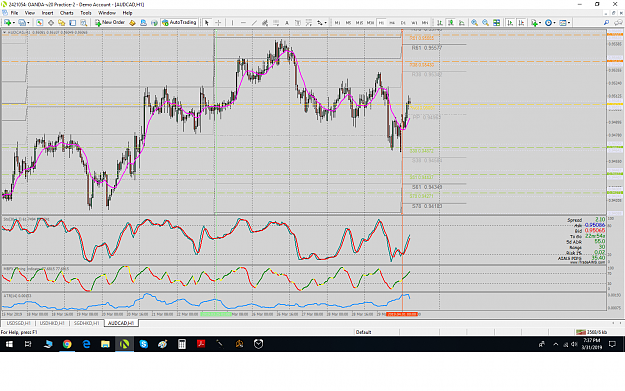The height and width of the screenshot is (391, 625).
Task: Select the D1 timeframe button
Action: (x=403, y=23)
